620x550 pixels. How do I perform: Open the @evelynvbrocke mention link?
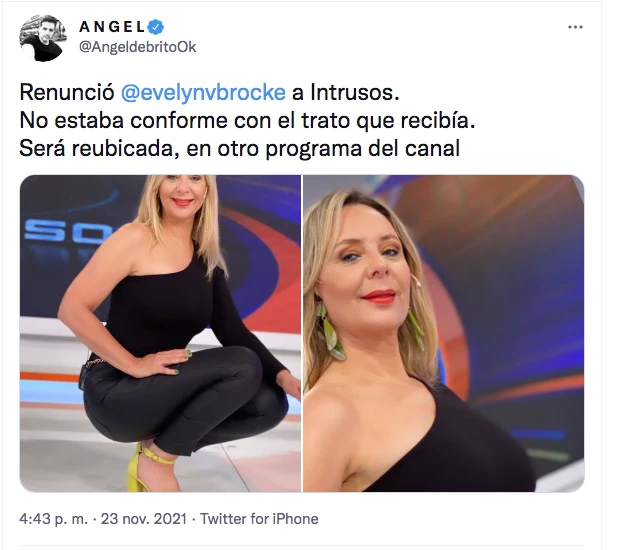pyautogui.click(x=203, y=93)
